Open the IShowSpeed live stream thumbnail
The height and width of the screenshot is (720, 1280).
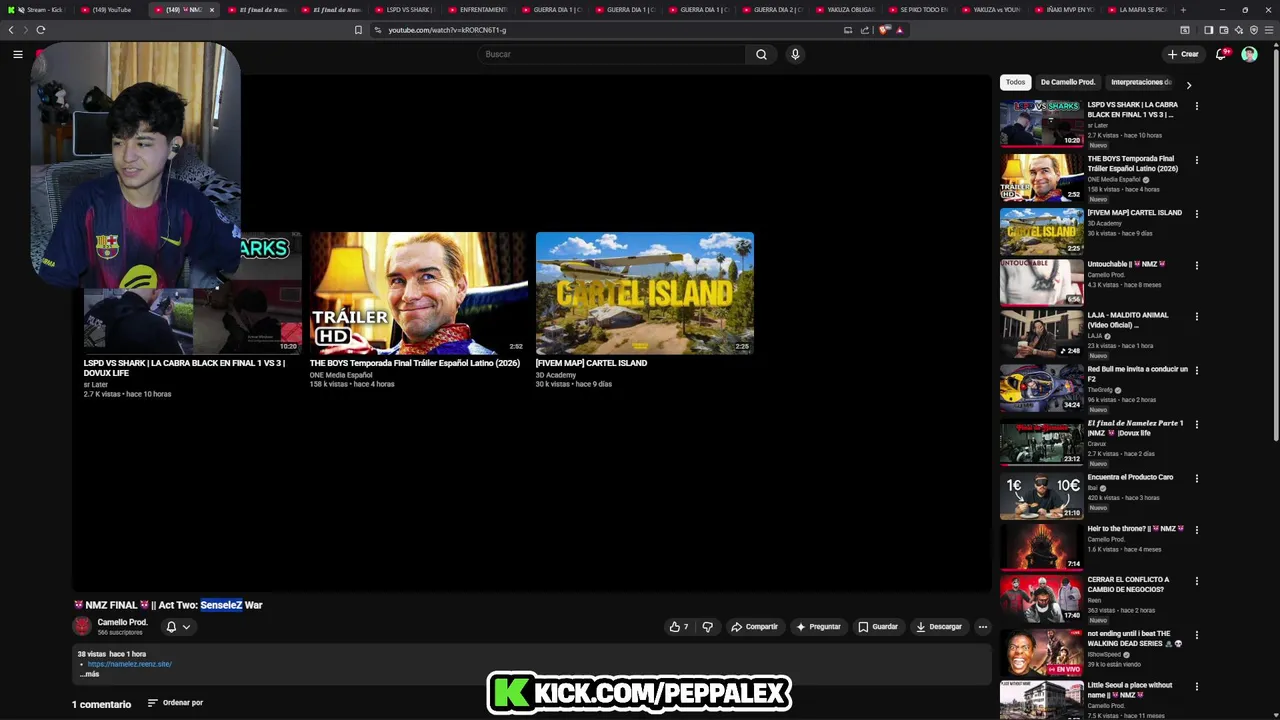[1041, 652]
